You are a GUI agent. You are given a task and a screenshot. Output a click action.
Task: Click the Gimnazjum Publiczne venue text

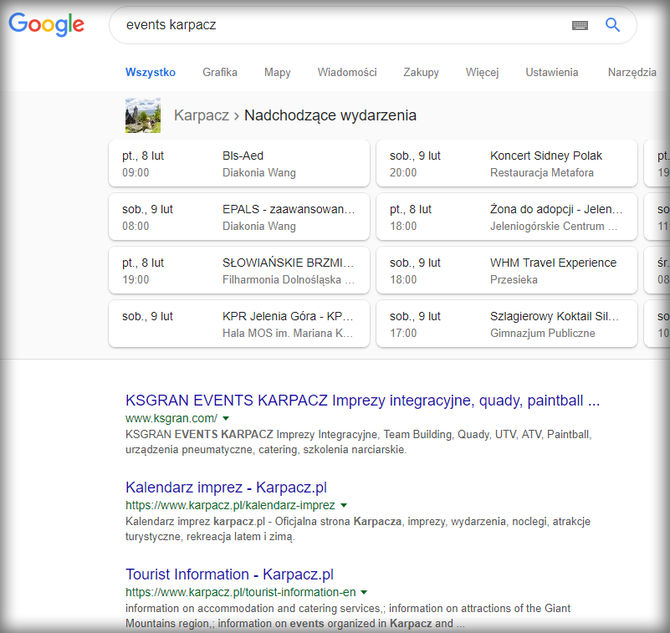(542, 333)
